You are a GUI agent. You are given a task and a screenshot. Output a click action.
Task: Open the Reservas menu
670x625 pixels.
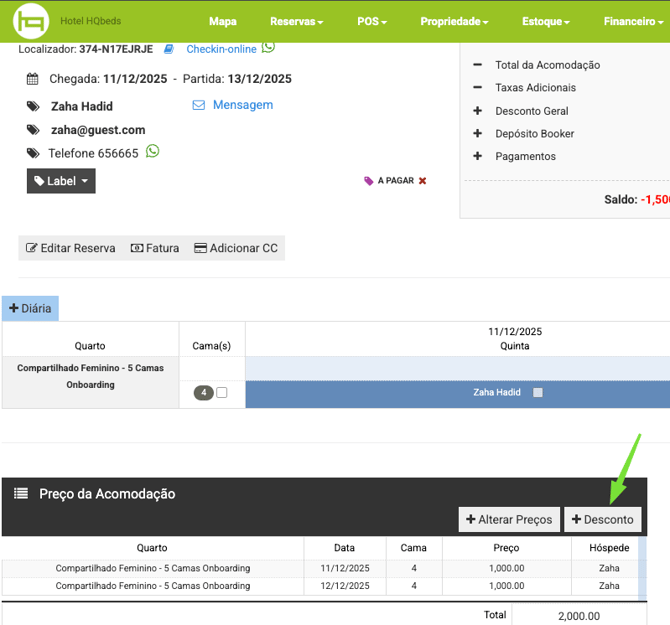point(296,21)
